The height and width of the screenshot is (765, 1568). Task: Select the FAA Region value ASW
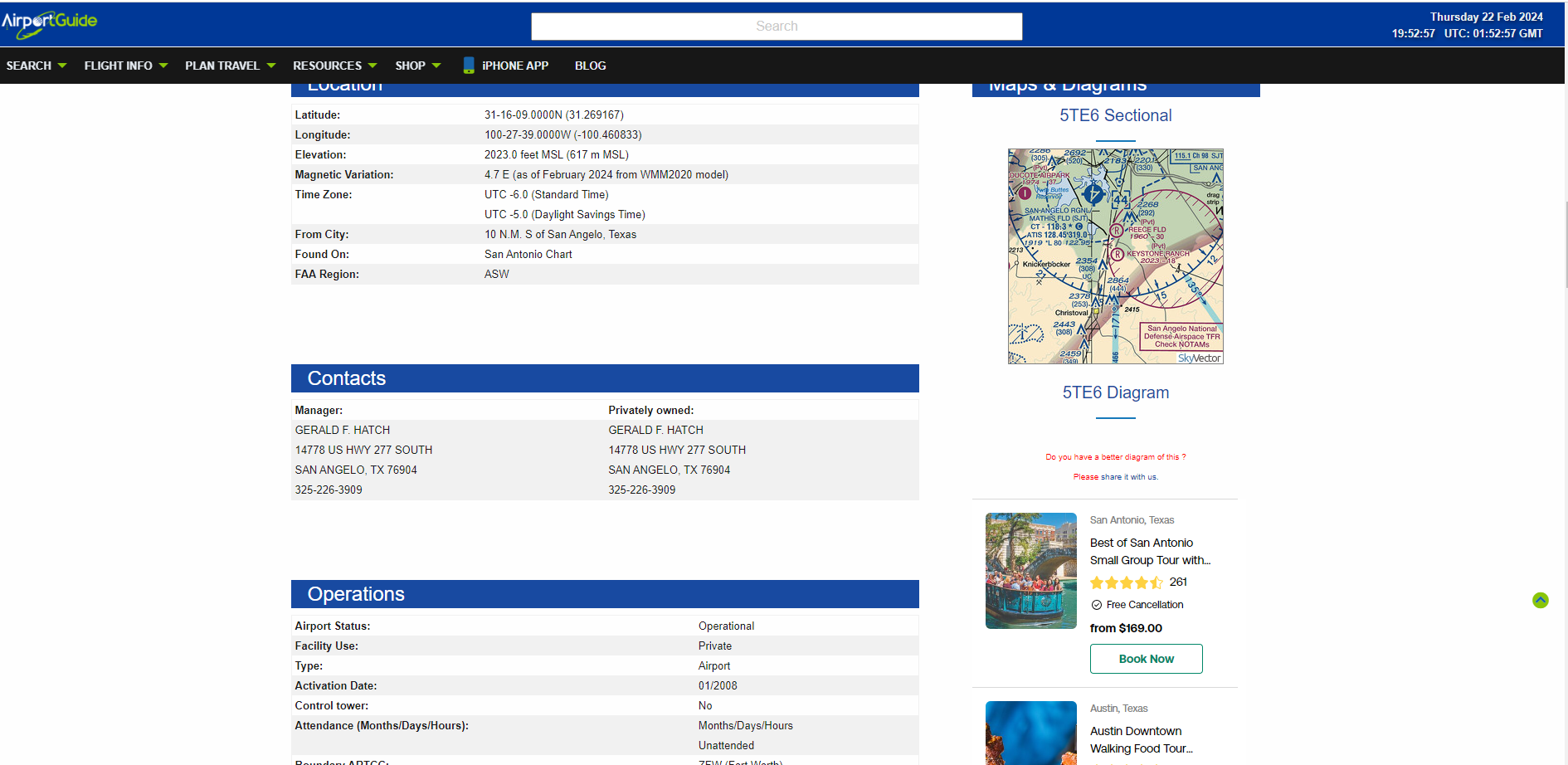[x=497, y=275]
